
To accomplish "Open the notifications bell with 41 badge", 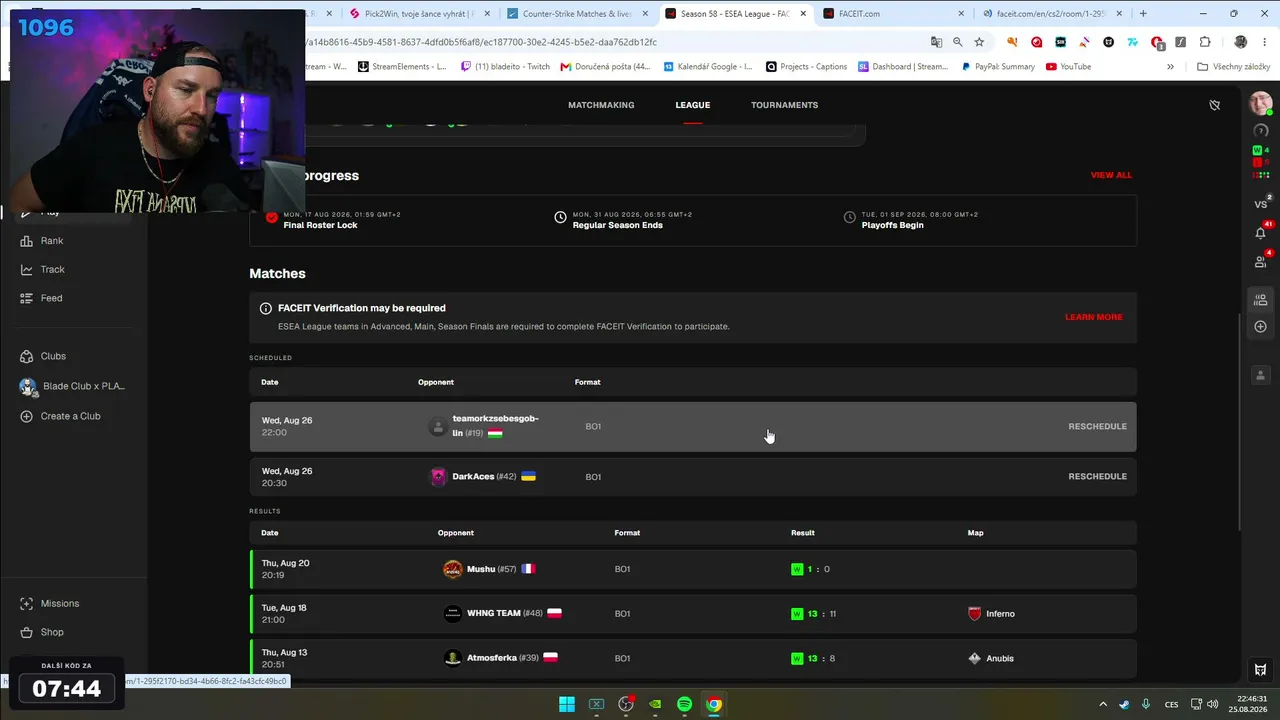I will coord(1260,232).
